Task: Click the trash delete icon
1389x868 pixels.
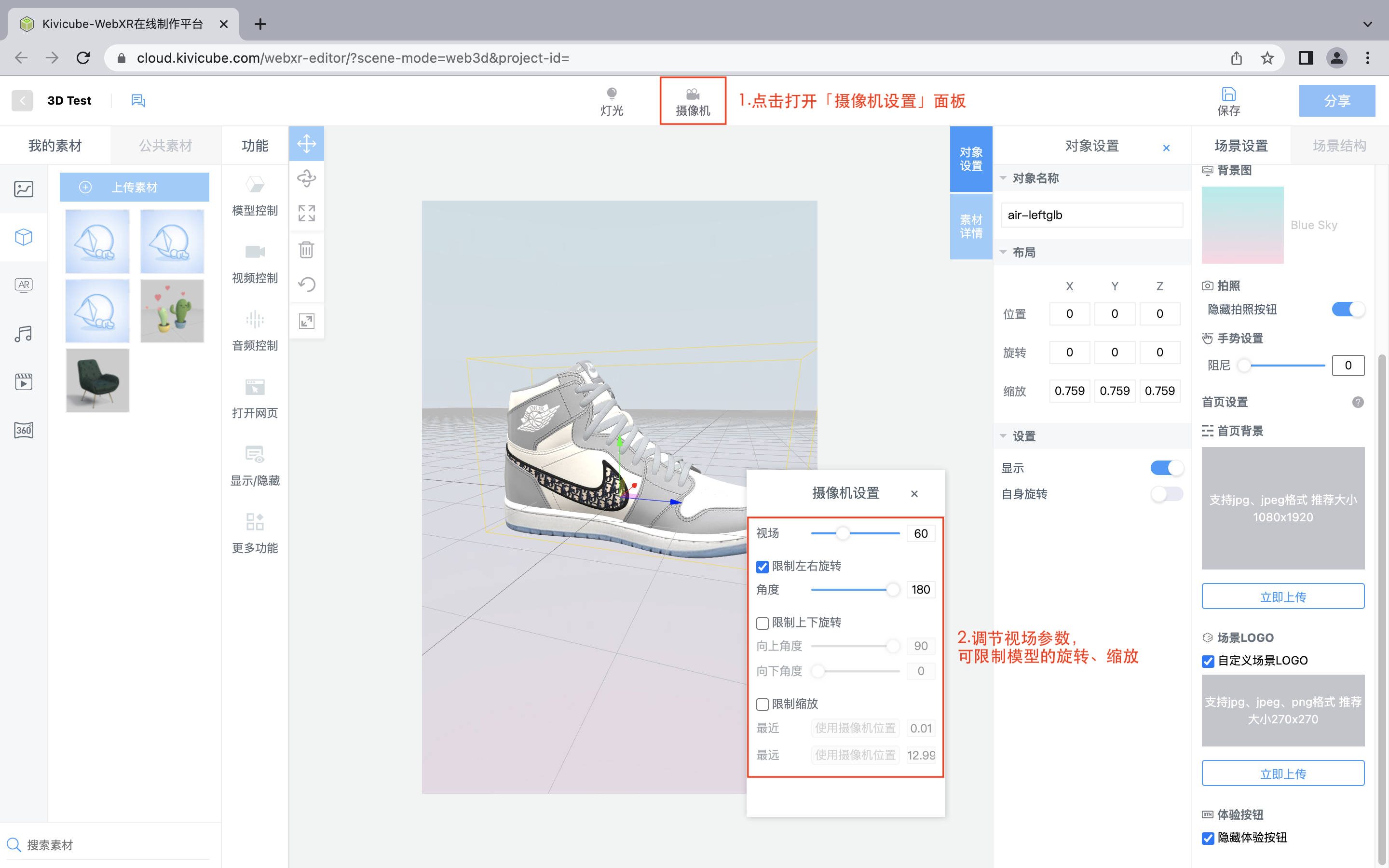Action: coord(307,249)
